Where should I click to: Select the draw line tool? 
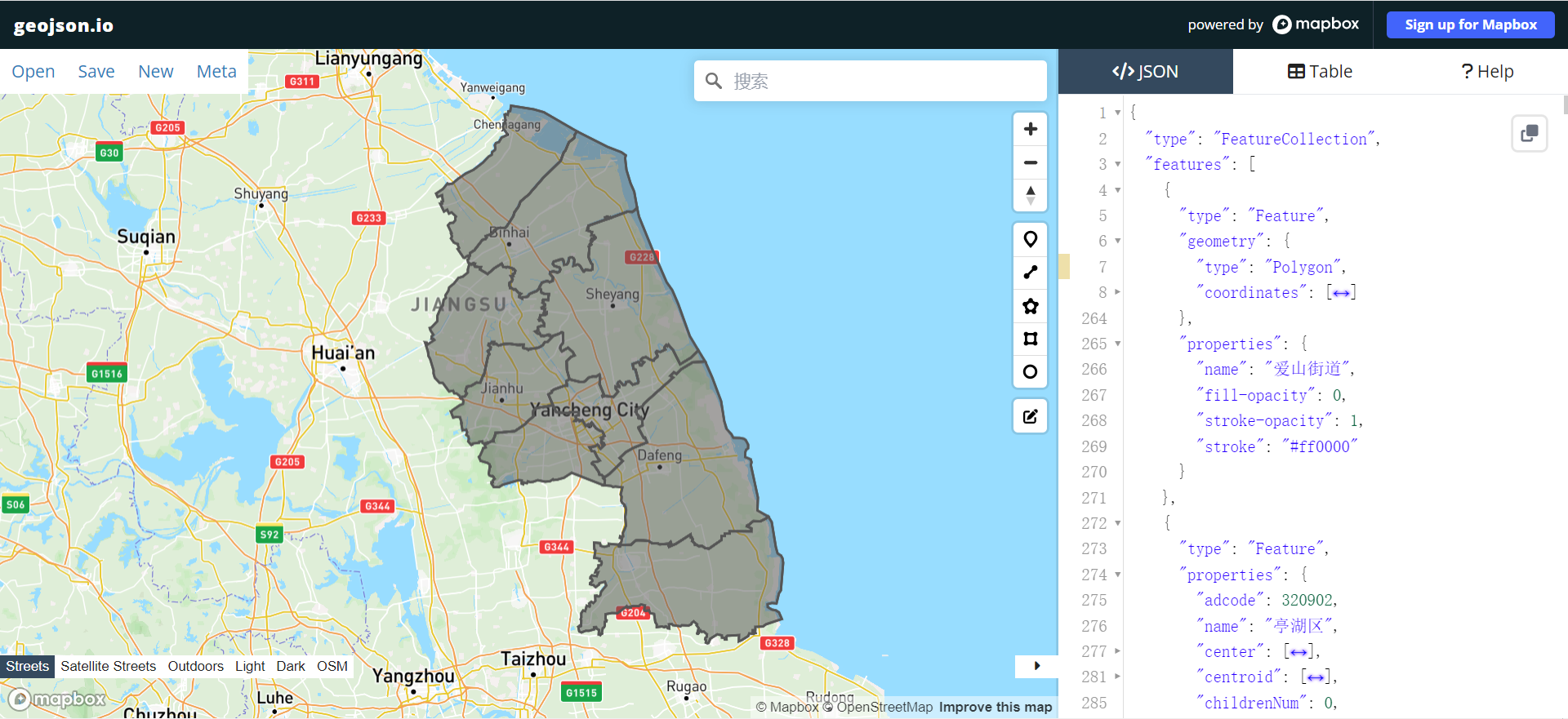tap(1030, 273)
